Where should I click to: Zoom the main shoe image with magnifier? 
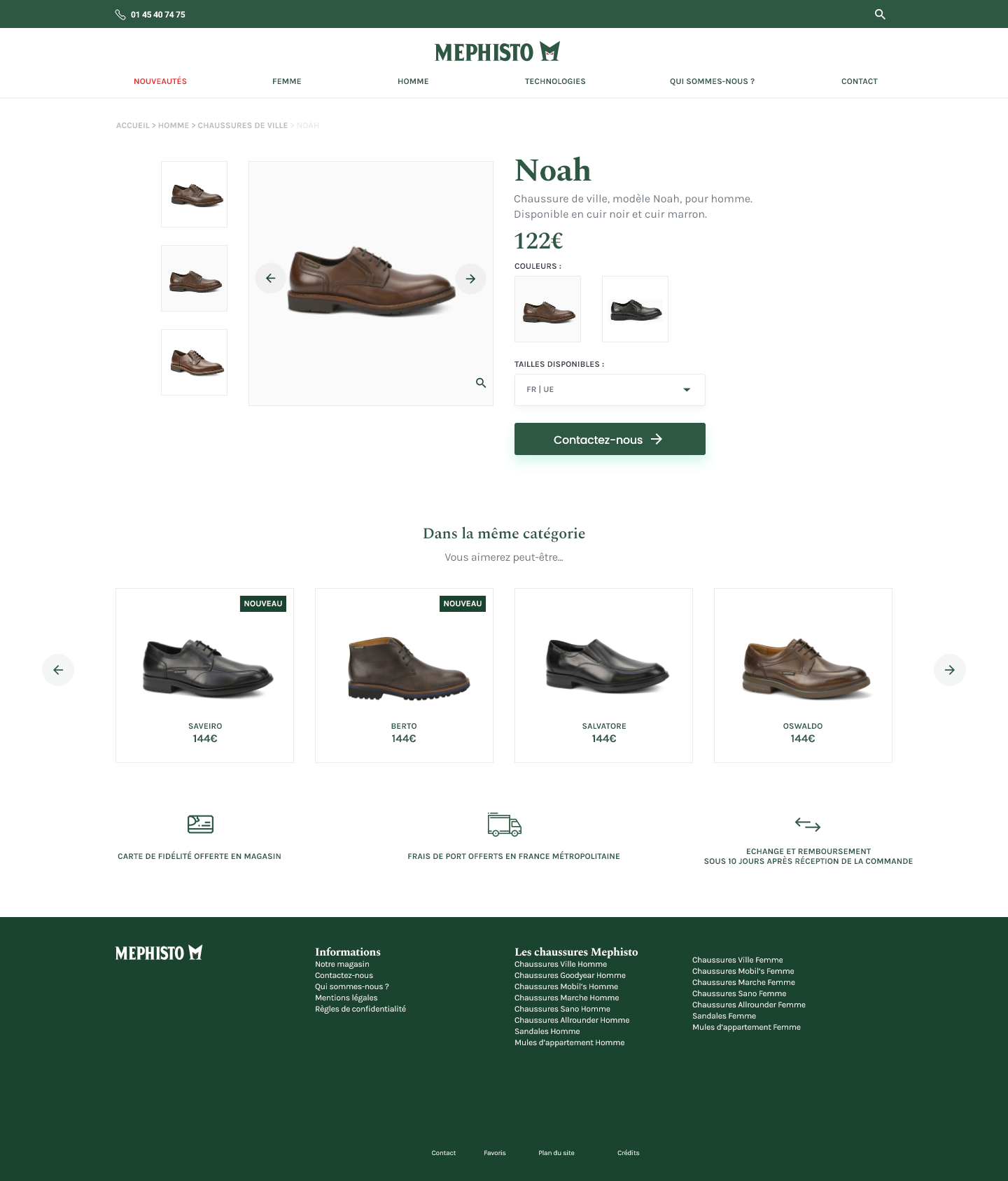pyautogui.click(x=481, y=383)
